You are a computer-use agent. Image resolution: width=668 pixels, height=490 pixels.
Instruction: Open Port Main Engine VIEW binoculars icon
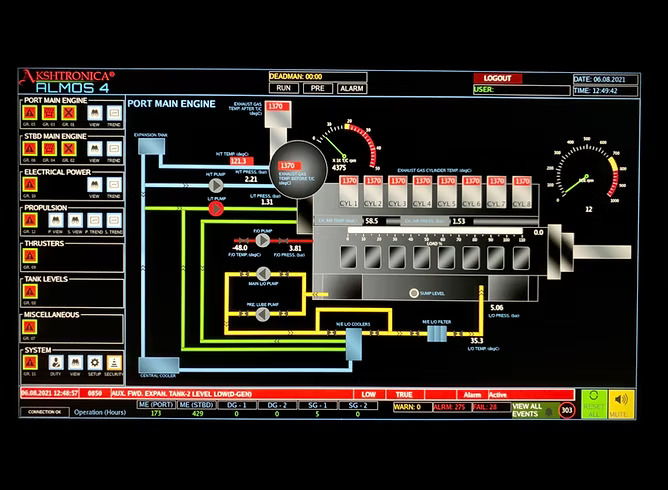click(95, 113)
